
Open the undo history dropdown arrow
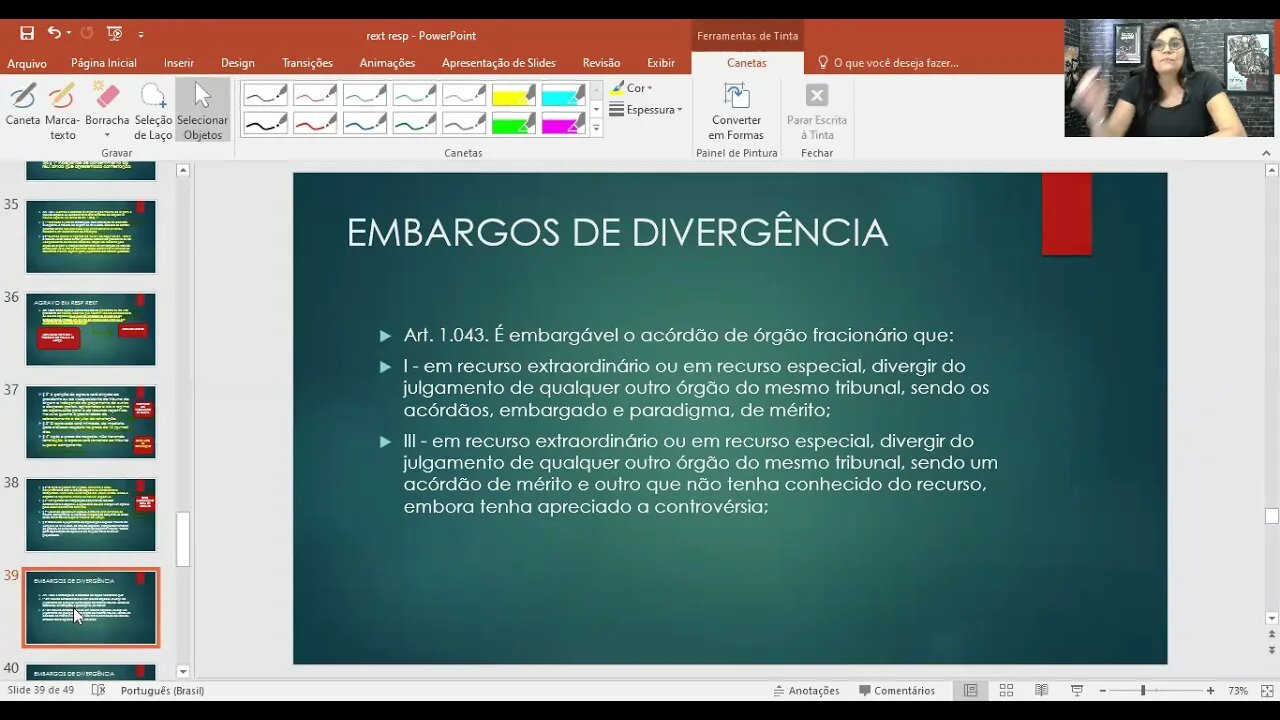tap(68, 34)
